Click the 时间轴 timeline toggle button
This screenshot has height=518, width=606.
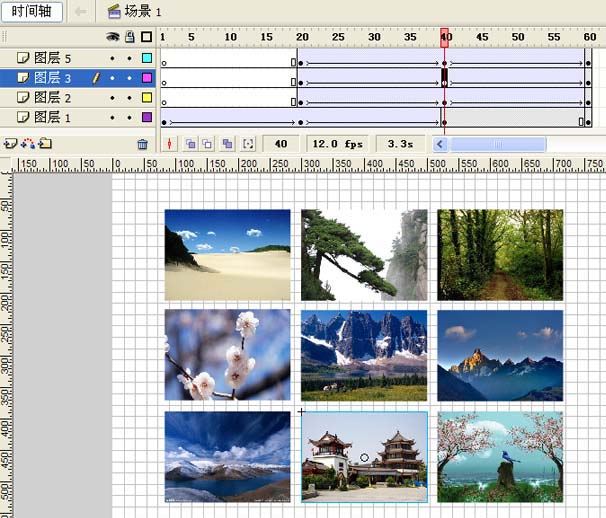click(x=32, y=11)
